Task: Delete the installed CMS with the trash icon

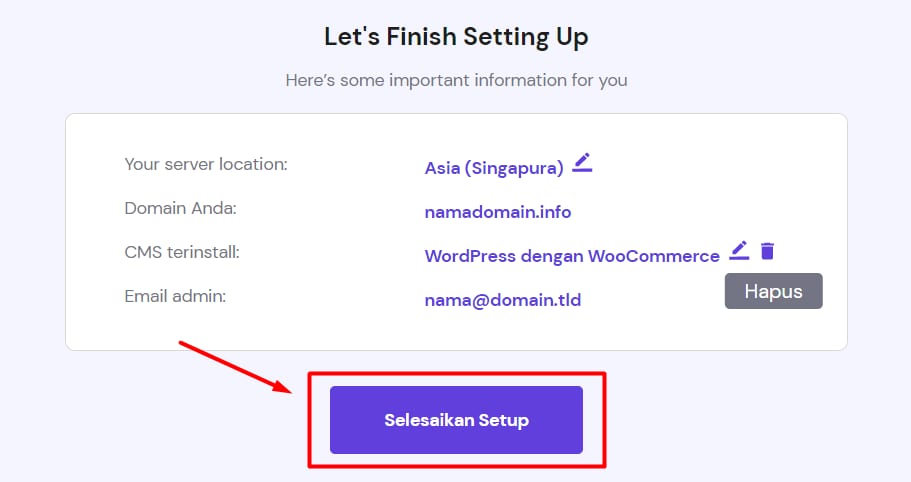Action: coord(767,251)
